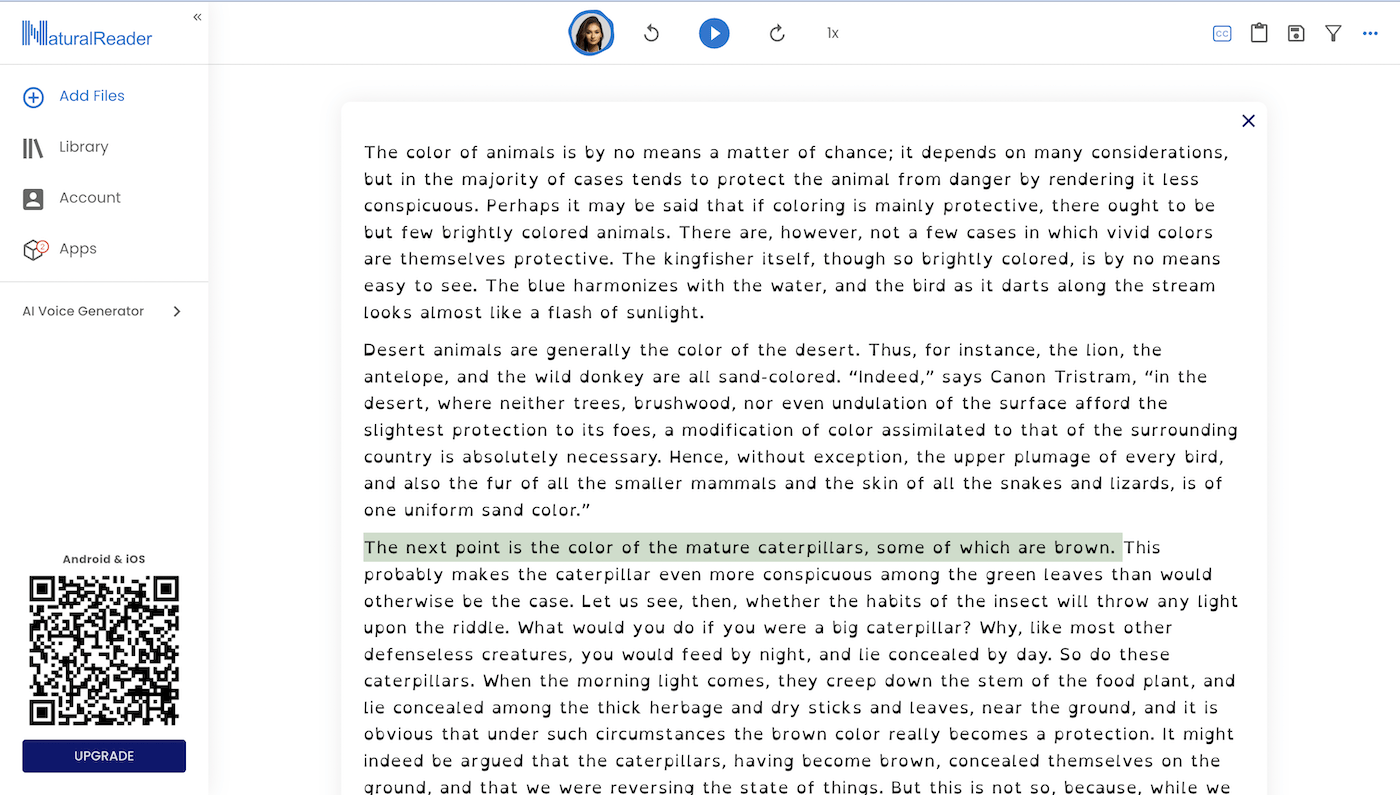Start playback with the Play button

click(713, 33)
